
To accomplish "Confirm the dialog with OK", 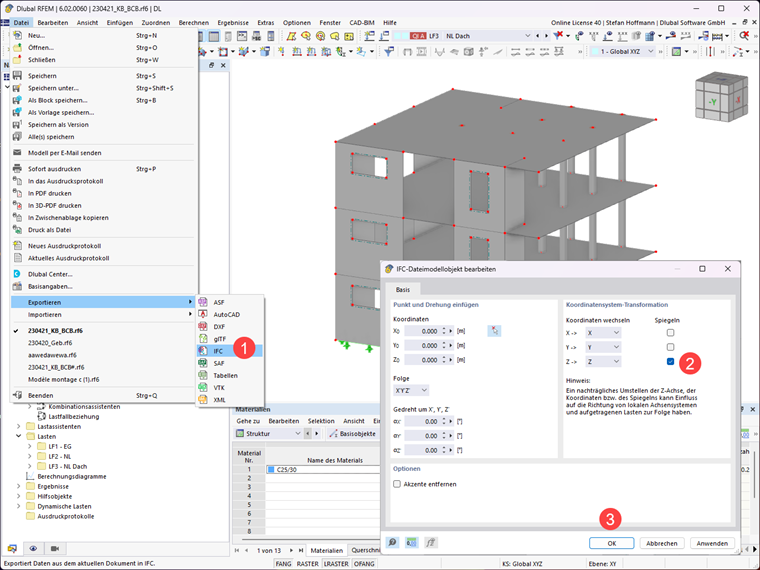I will tap(612, 543).
